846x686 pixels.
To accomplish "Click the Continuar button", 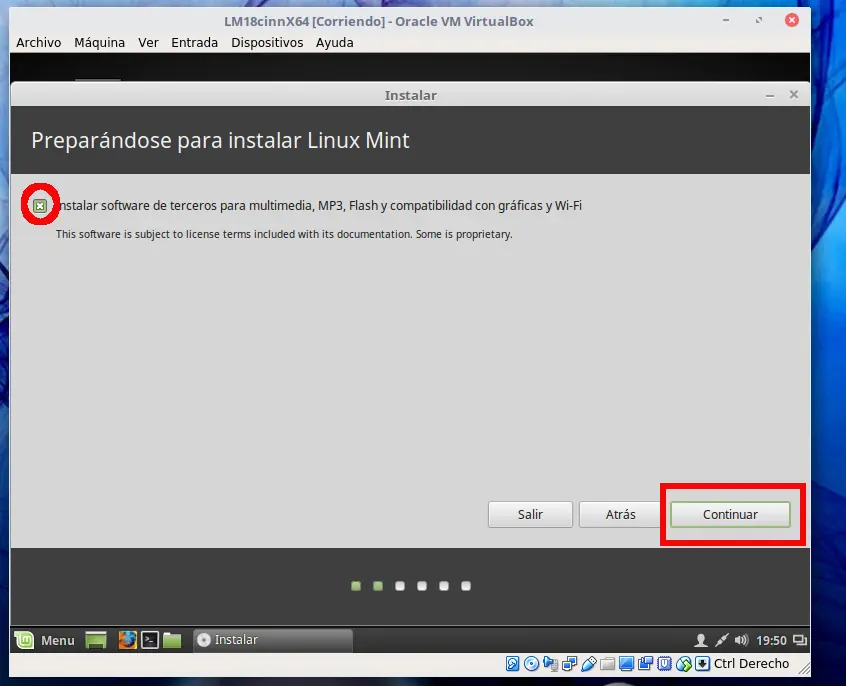I will [730, 514].
